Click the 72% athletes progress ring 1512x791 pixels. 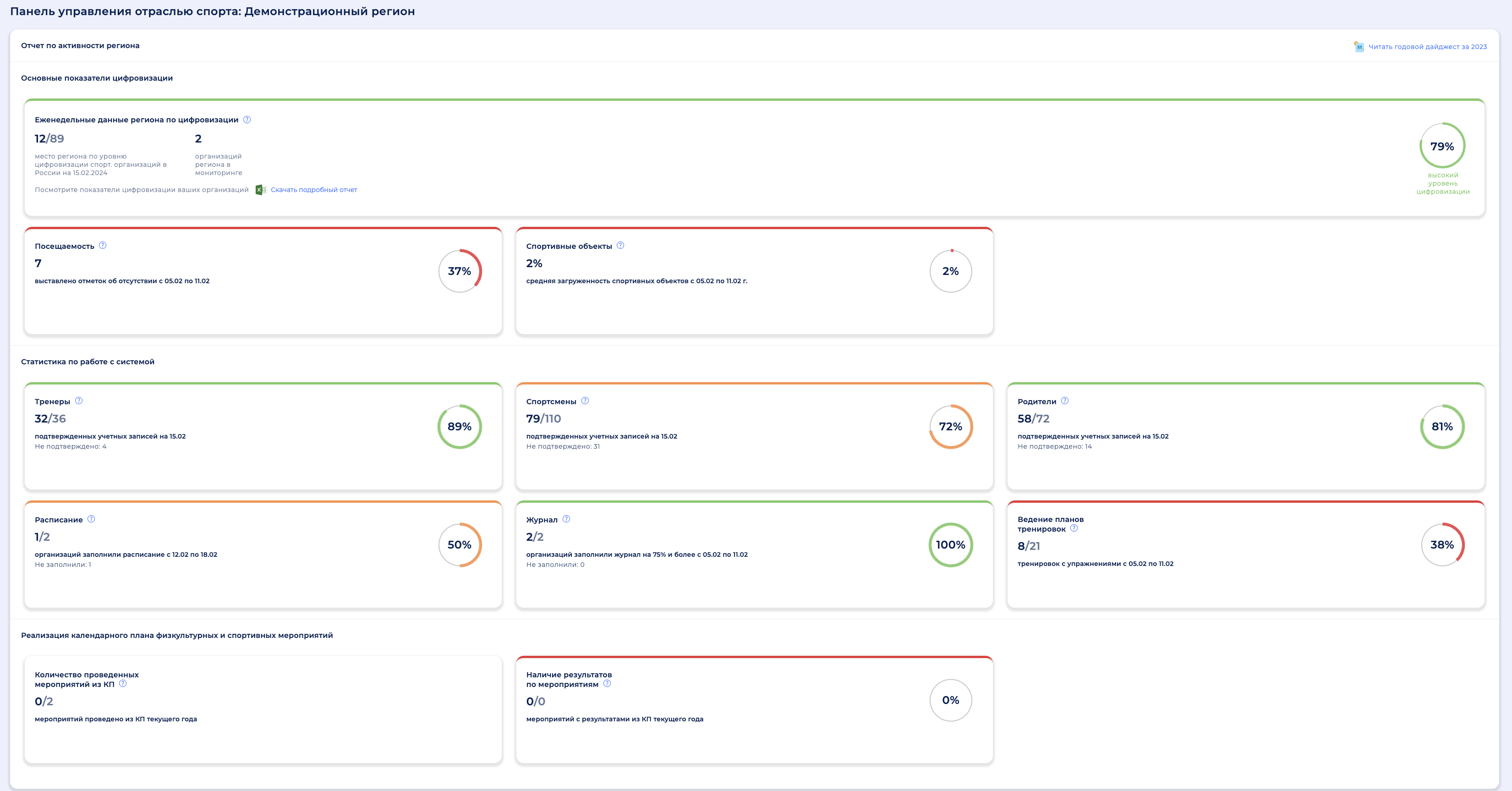[950, 427]
